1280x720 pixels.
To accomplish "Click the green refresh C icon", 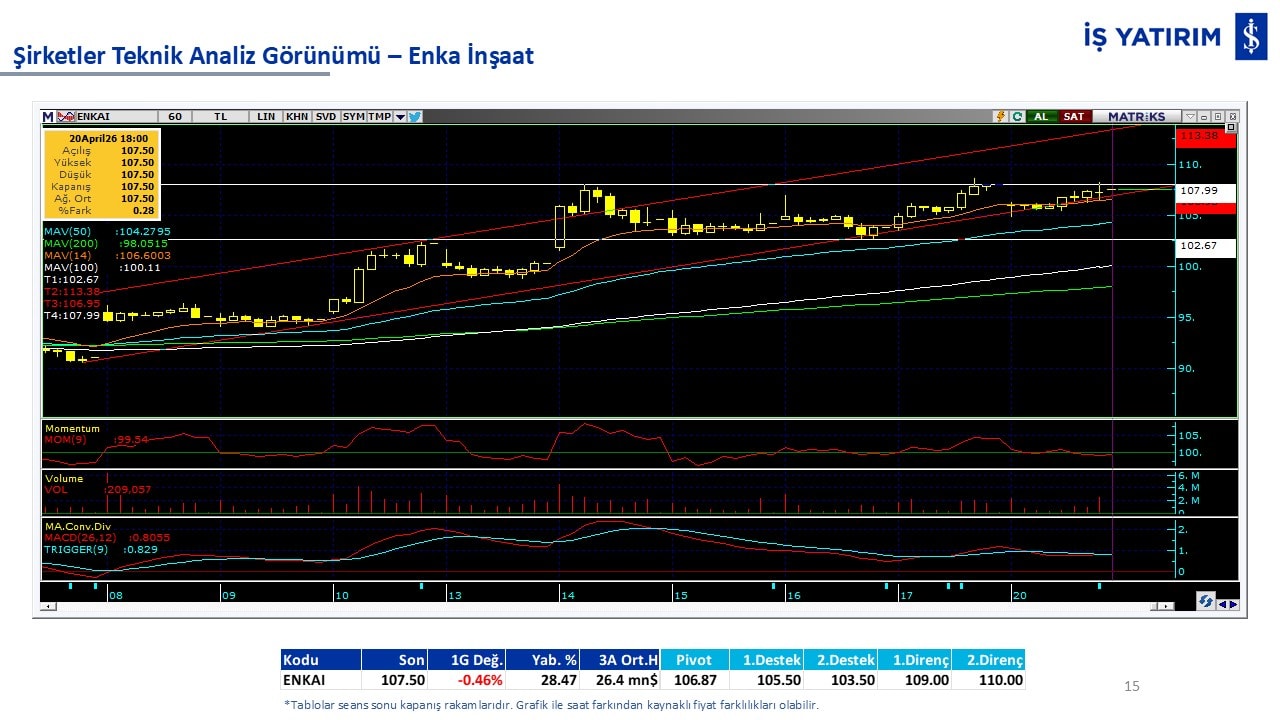I will click(1017, 117).
